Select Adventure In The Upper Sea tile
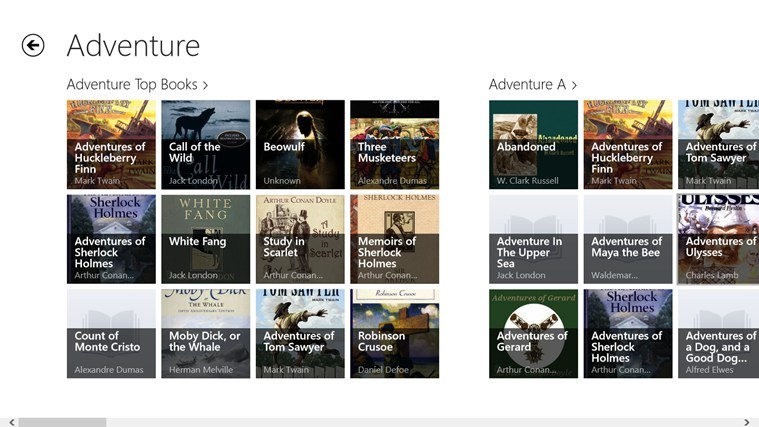Image resolution: width=759 pixels, height=427 pixels. coord(533,239)
